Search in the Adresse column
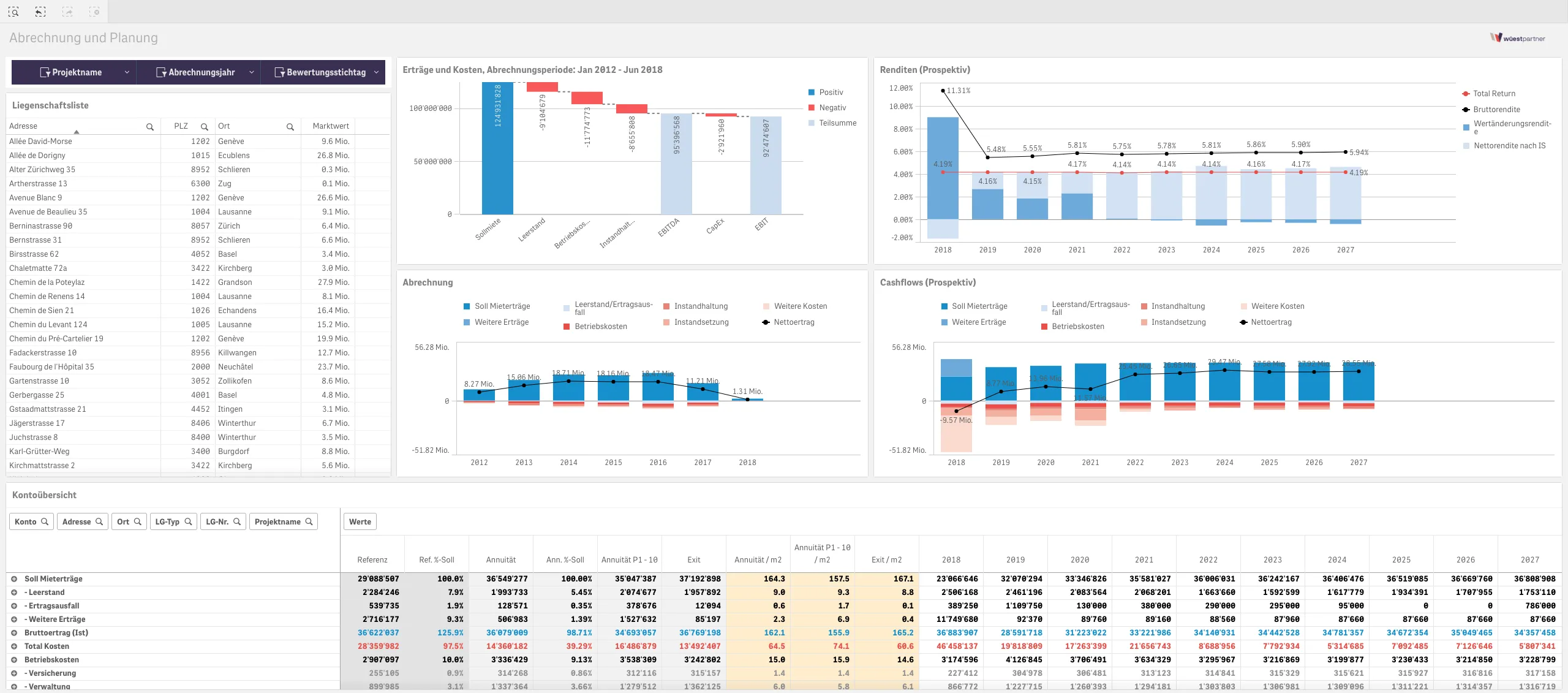 (x=149, y=127)
